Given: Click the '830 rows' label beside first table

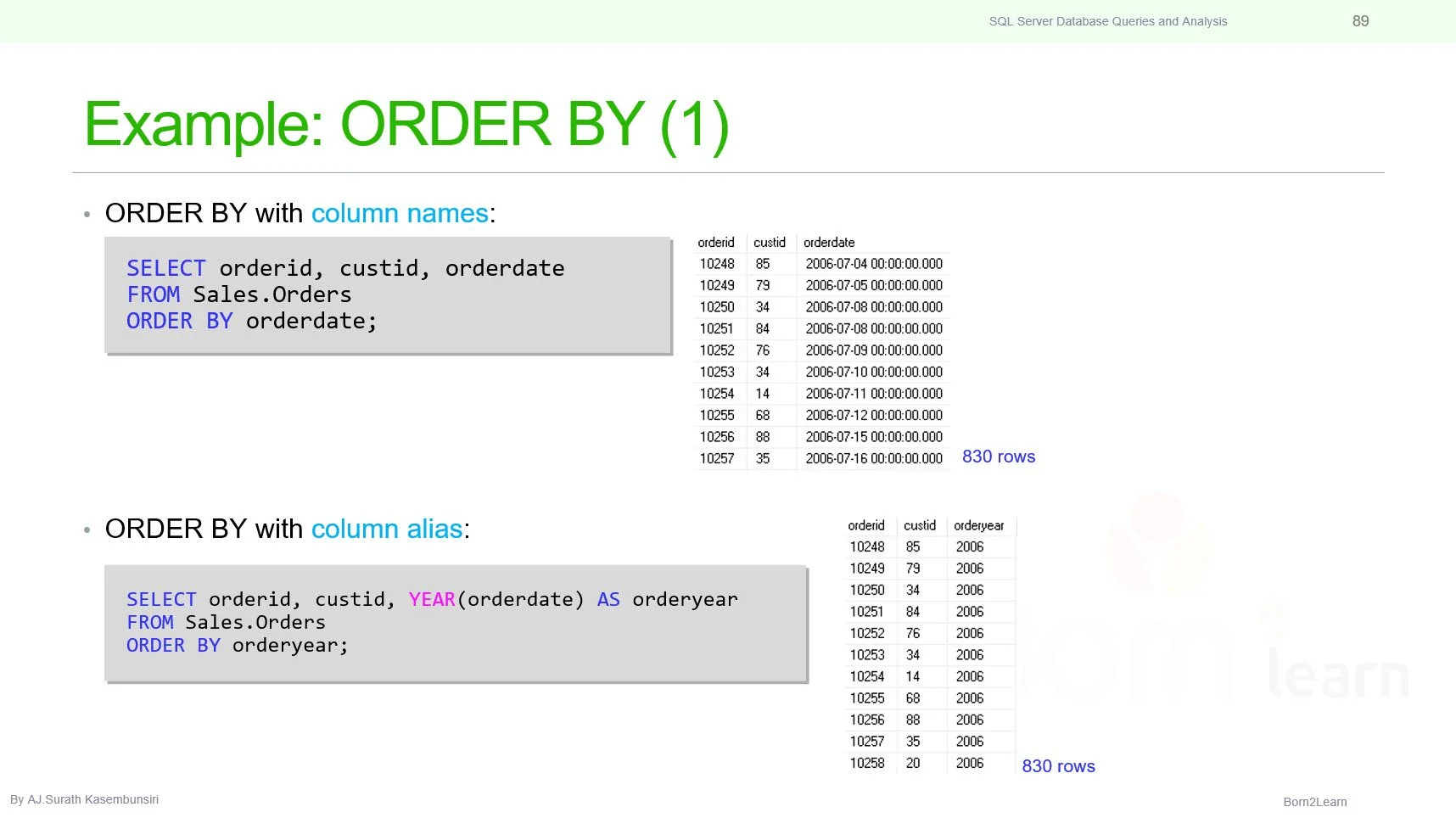Looking at the screenshot, I should coord(999,457).
